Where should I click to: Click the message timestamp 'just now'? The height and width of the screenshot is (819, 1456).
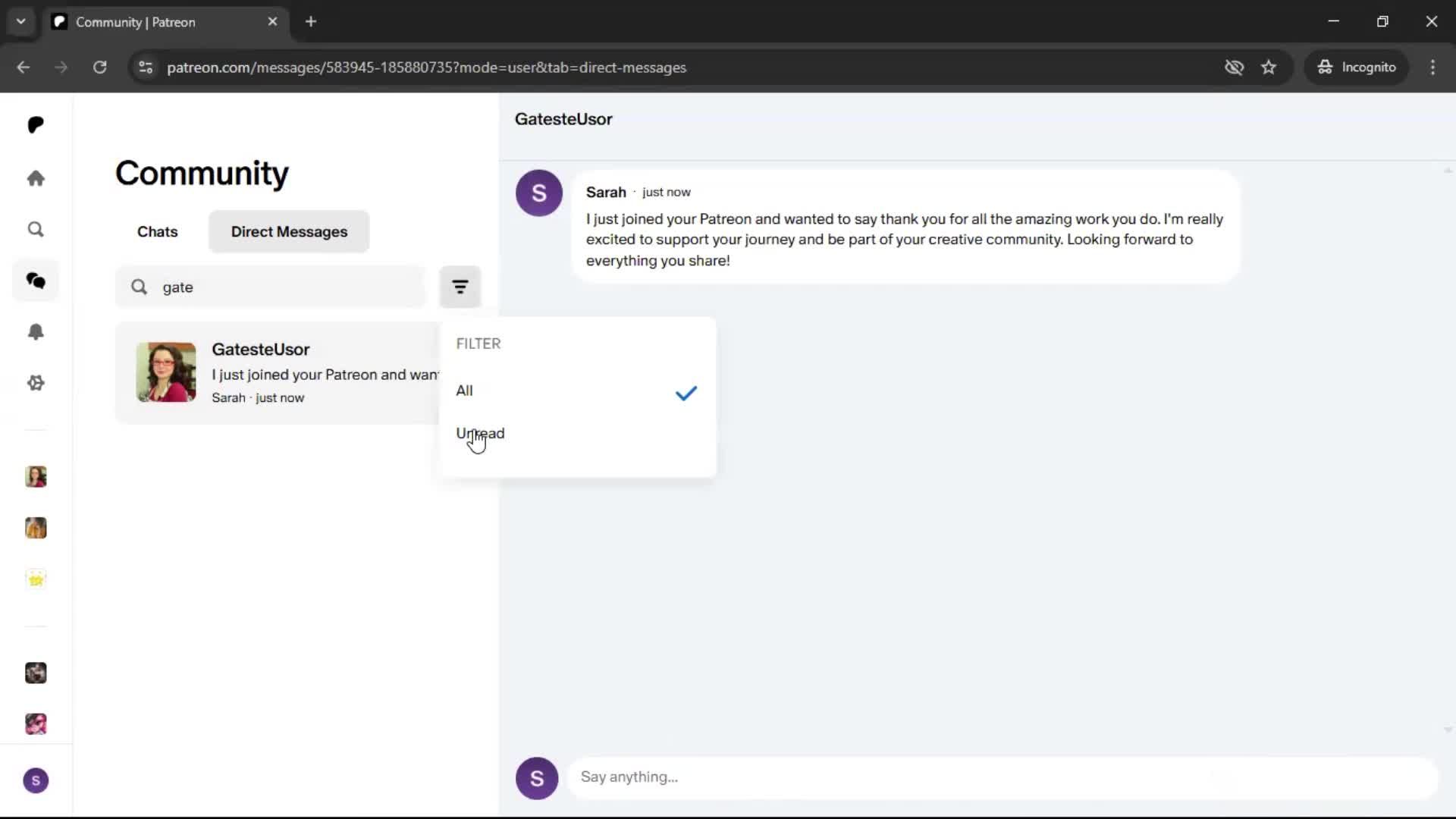point(667,193)
